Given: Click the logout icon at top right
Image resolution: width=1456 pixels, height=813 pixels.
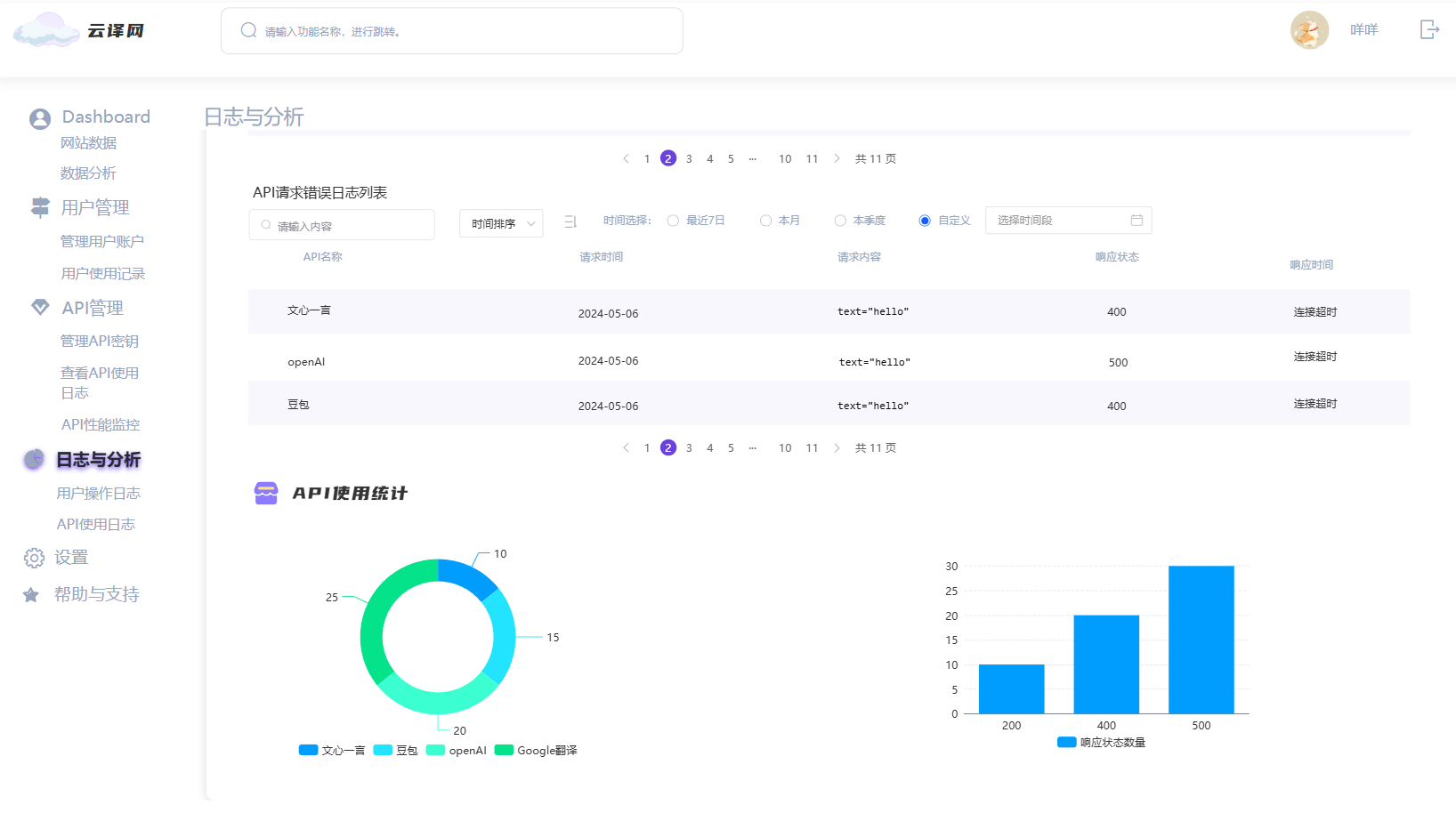Looking at the screenshot, I should 1429,29.
